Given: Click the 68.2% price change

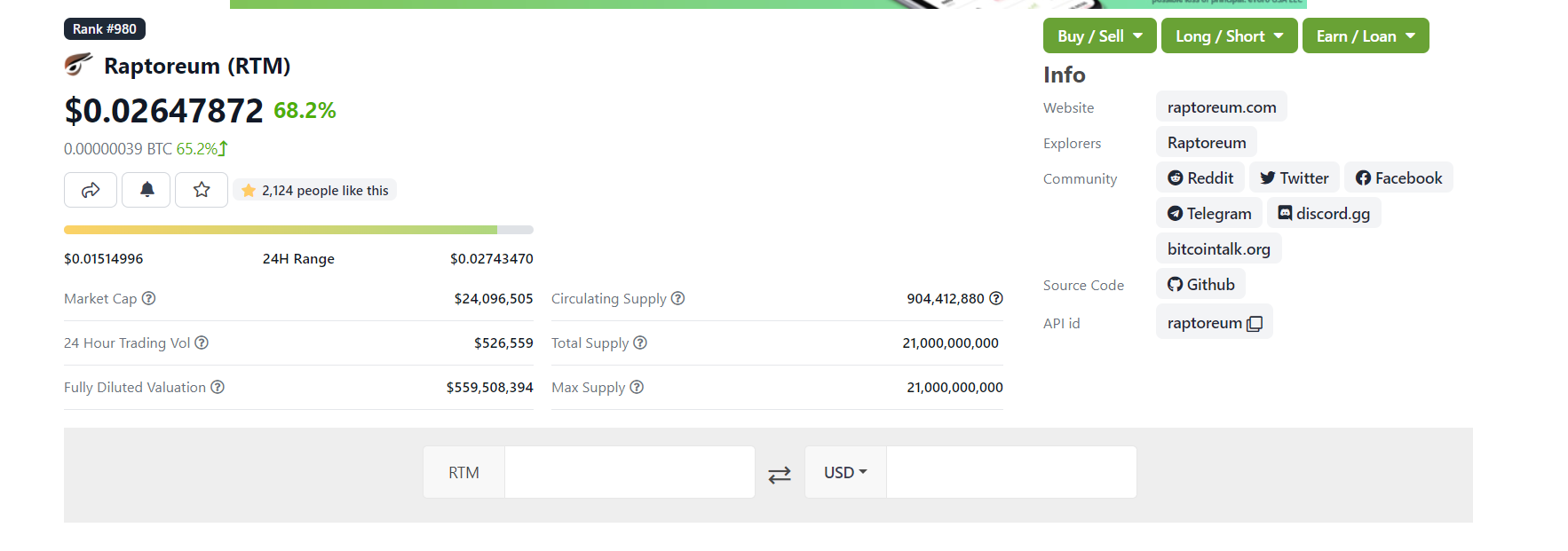Looking at the screenshot, I should (x=305, y=110).
